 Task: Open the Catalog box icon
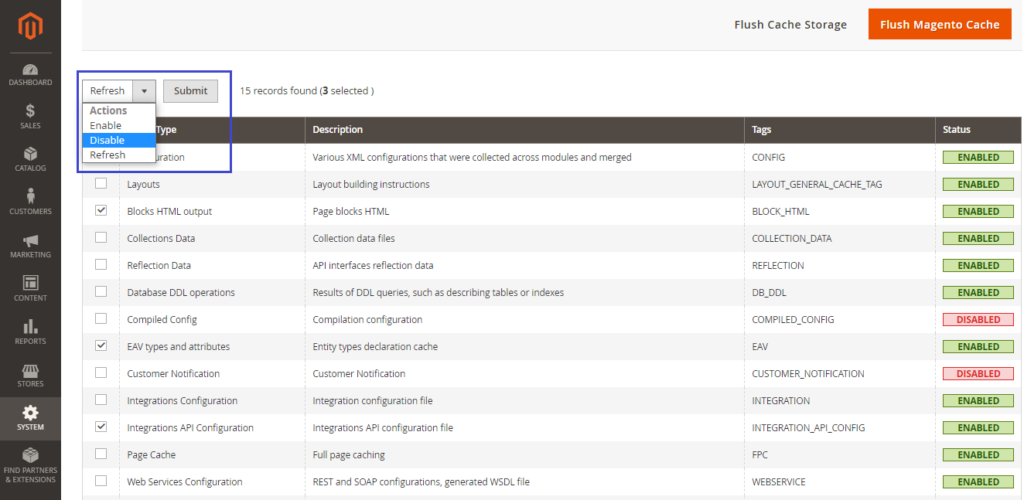(30, 154)
